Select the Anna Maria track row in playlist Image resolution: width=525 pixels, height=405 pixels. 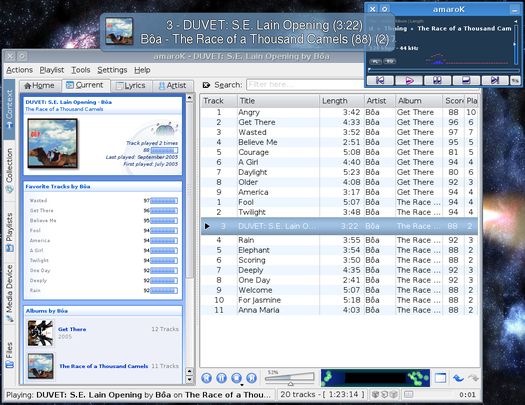click(339, 310)
